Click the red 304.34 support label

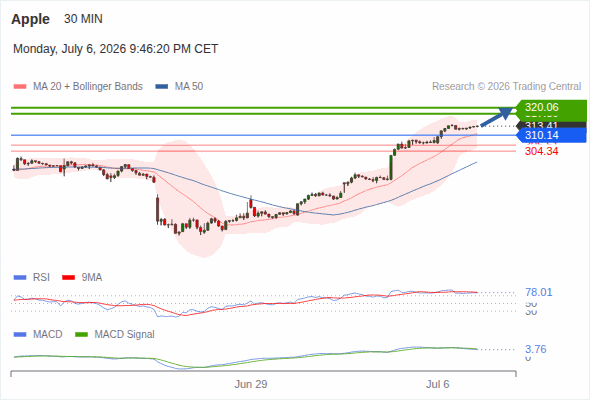coord(541,151)
